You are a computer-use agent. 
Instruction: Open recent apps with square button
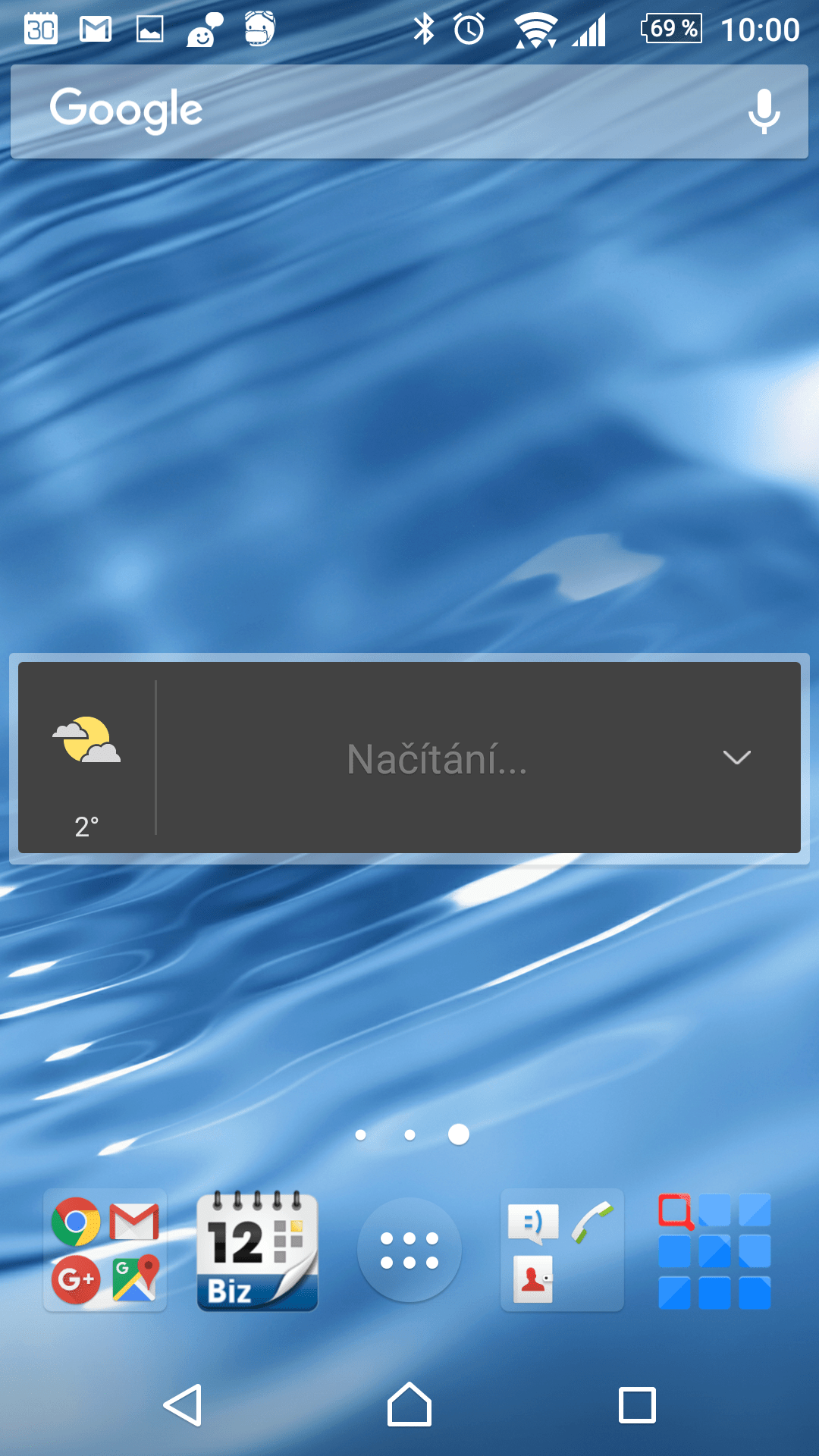coord(637,1405)
